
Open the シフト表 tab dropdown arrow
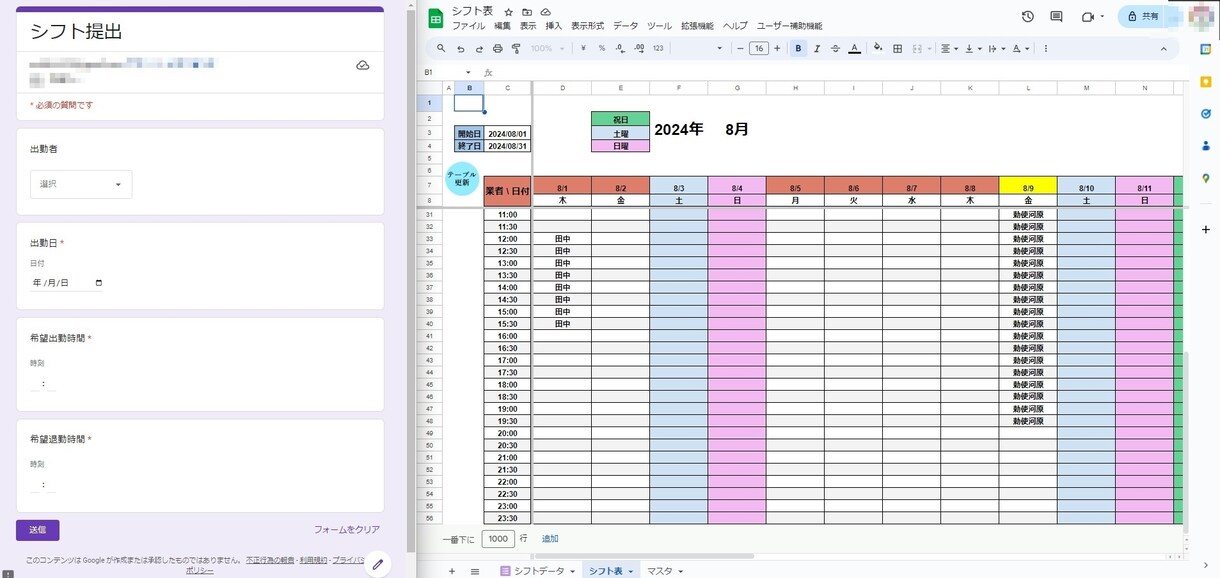pyautogui.click(x=631, y=571)
